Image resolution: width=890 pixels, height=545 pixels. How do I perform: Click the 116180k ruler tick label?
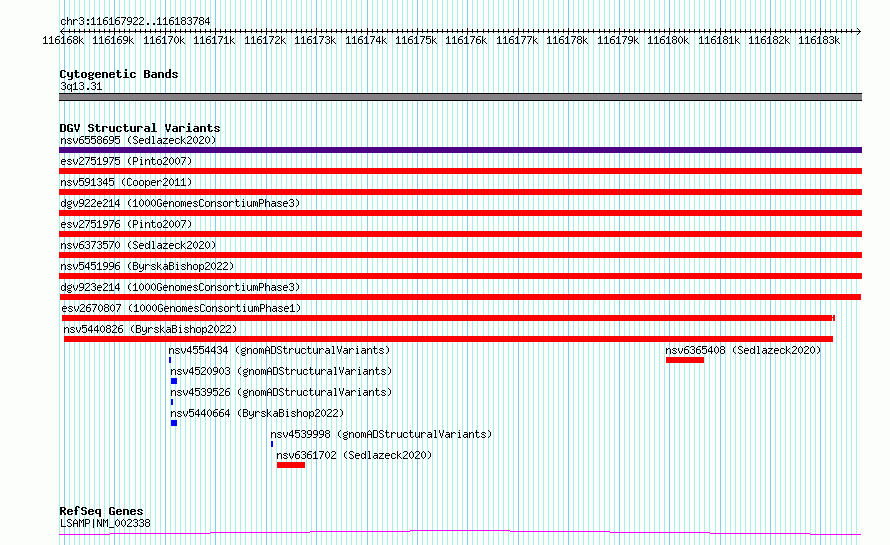pyautogui.click(x=668, y=40)
